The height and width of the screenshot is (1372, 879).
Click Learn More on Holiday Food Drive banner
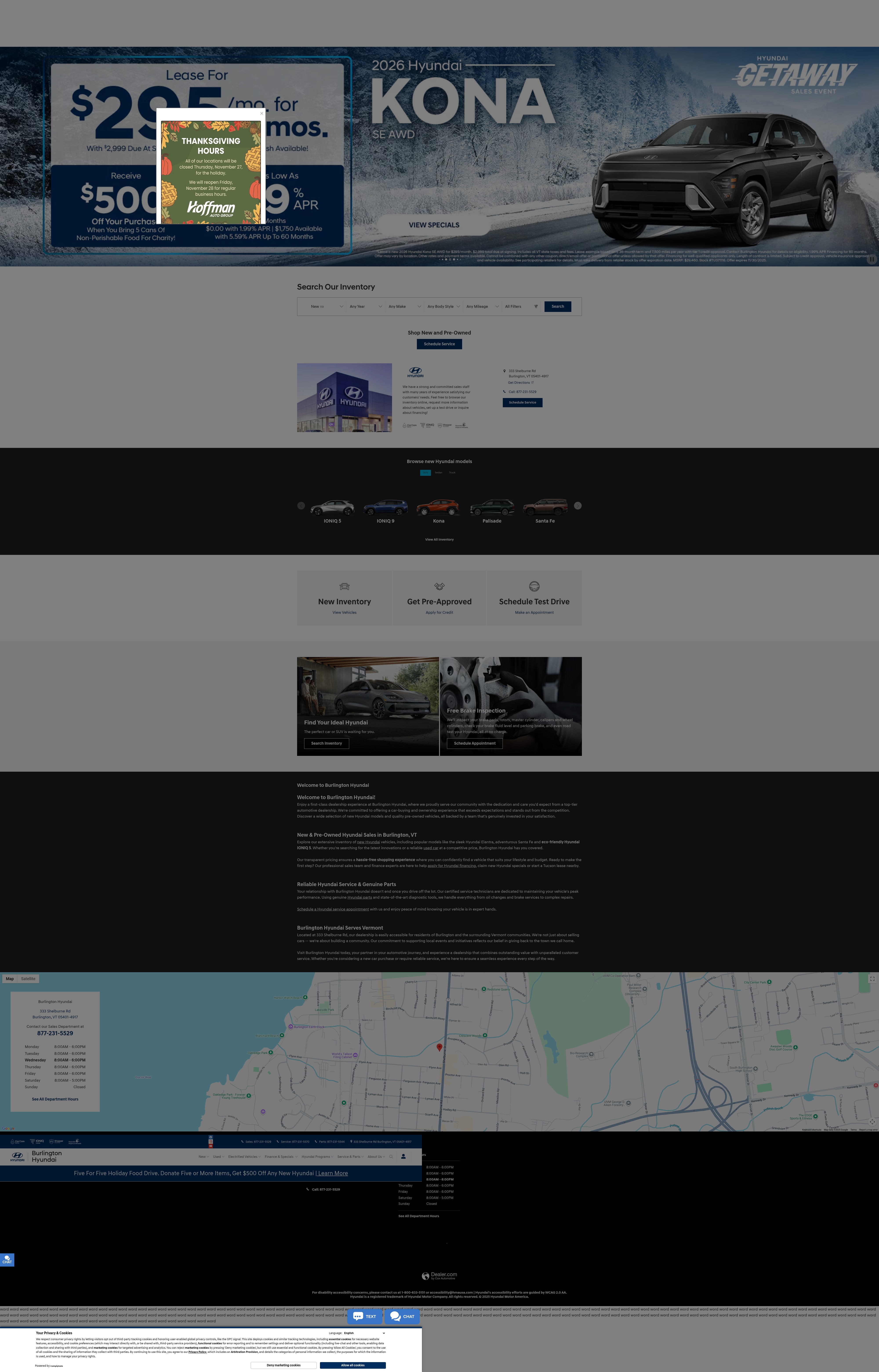point(333,1173)
